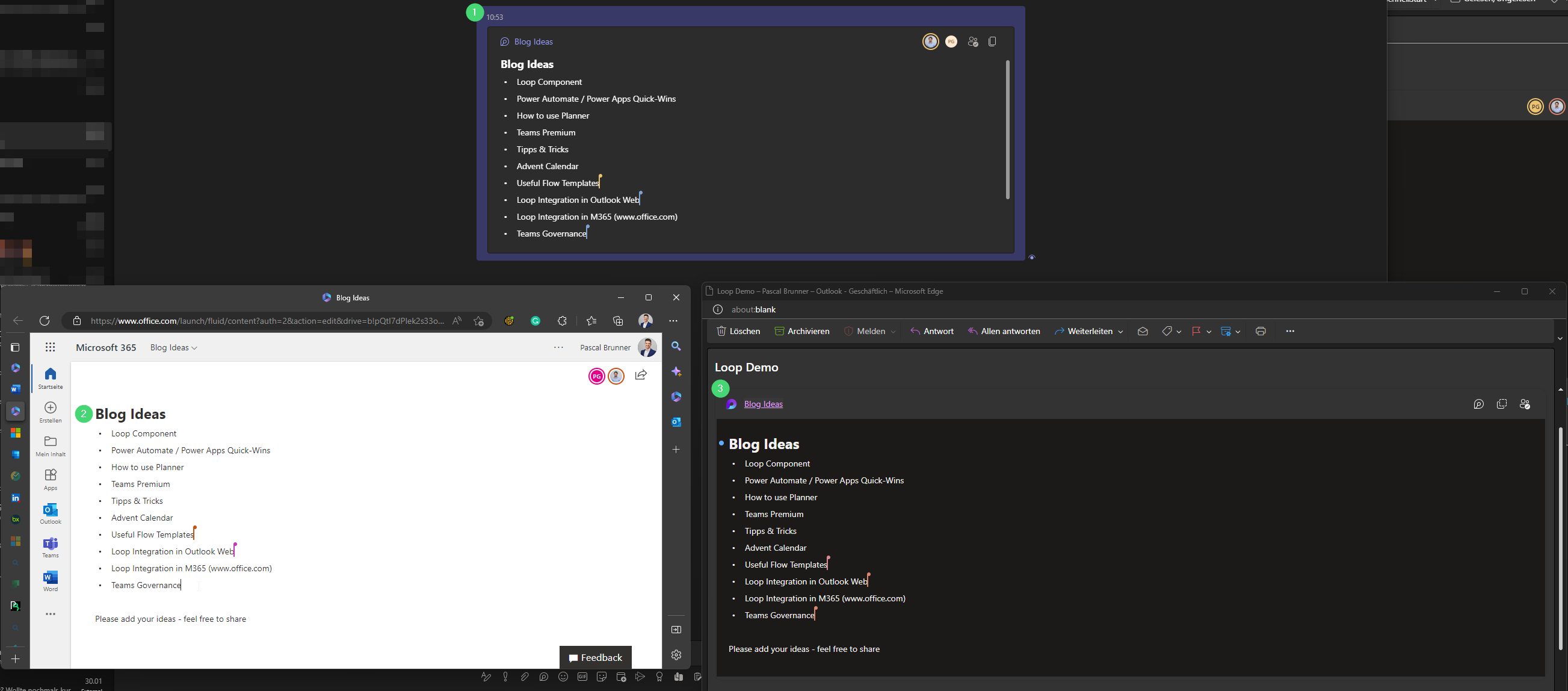This screenshot has width=1568, height=691.
Task: Select Allen antworten in Outlook toolbar
Action: pyautogui.click(x=1004, y=331)
